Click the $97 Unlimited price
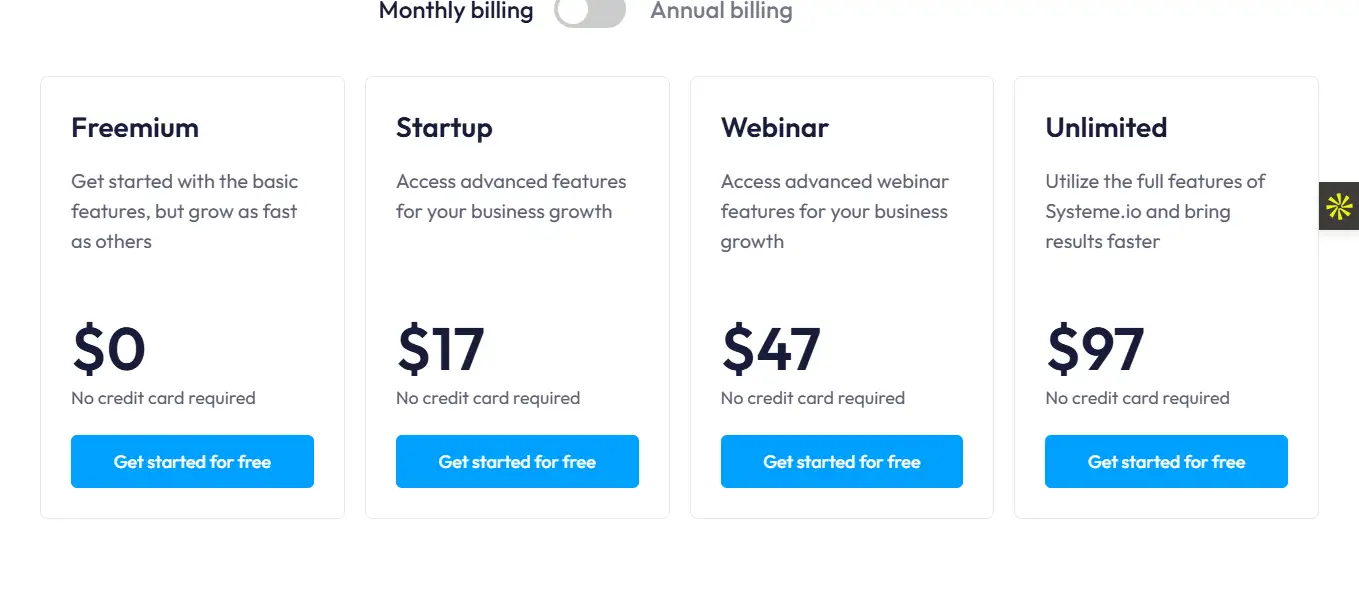 click(x=1095, y=349)
